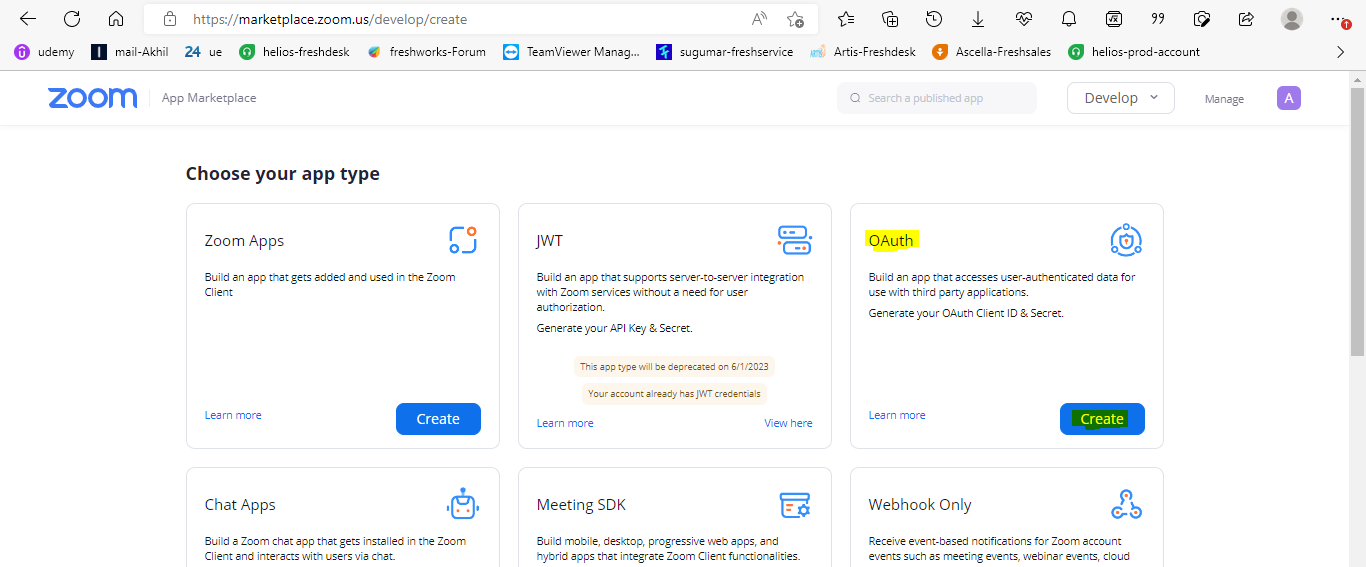The width and height of the screenshot is (1366, 567).
Task: Show more bookmarks with the chevron
Action: point(1340,52)
